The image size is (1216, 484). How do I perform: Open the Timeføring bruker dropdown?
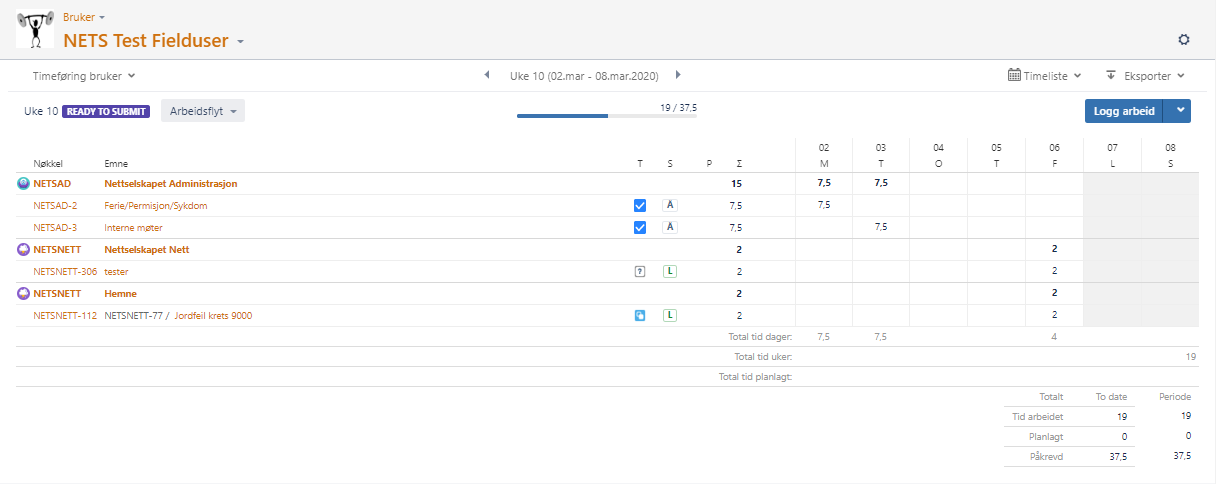(x=84, y=75)
